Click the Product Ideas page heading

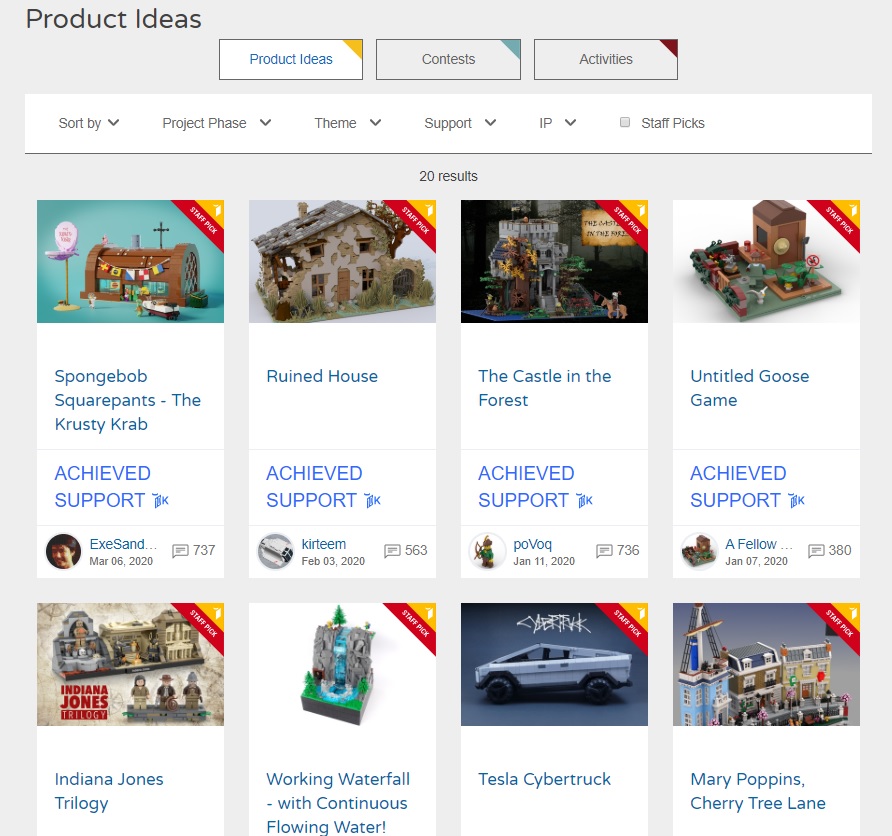coord(114,19)
